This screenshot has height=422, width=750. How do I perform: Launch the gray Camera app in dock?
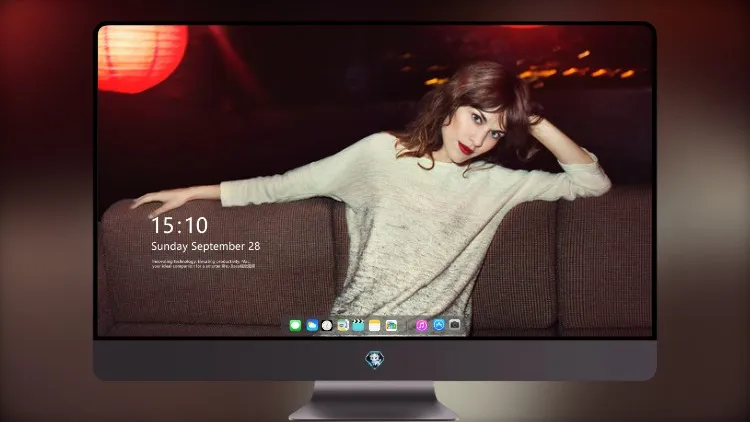pyautogui.click(x=454, y=325)
